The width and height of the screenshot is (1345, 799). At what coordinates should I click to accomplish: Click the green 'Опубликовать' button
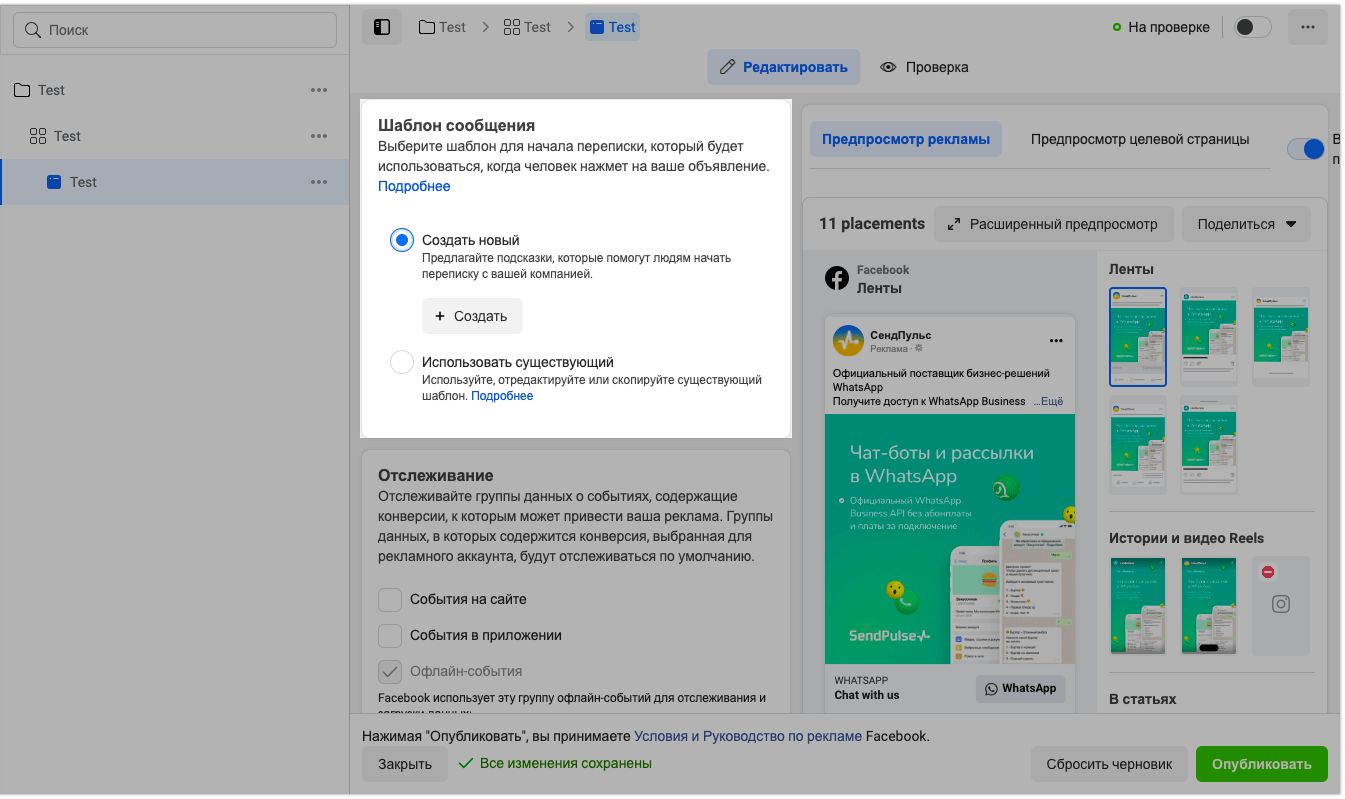[1261, 764]
